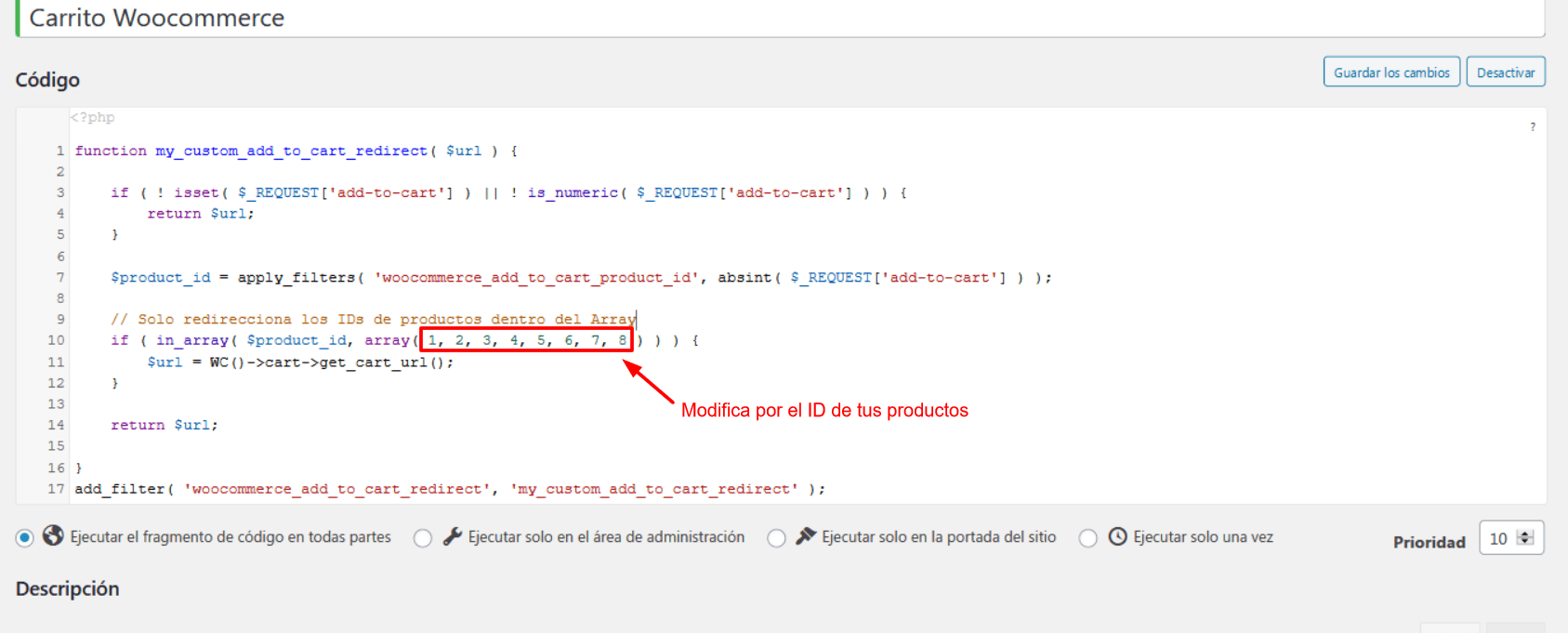
Task: Click line 7 $product_id assignment
Action: pos(581,277)
